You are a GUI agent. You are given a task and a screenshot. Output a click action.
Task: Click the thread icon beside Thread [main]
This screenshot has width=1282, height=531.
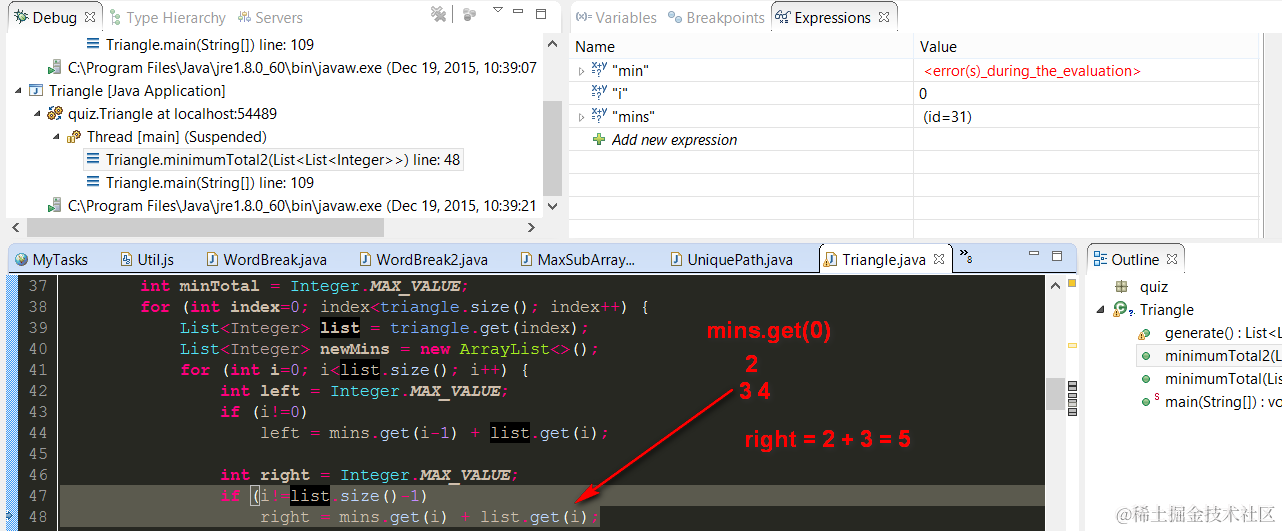(x=74, y=137)
